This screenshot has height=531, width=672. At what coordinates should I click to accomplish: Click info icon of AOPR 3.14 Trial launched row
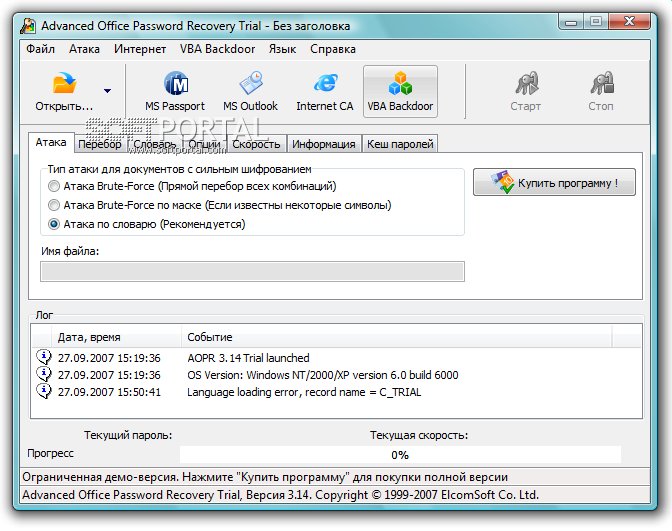(44, 357)
